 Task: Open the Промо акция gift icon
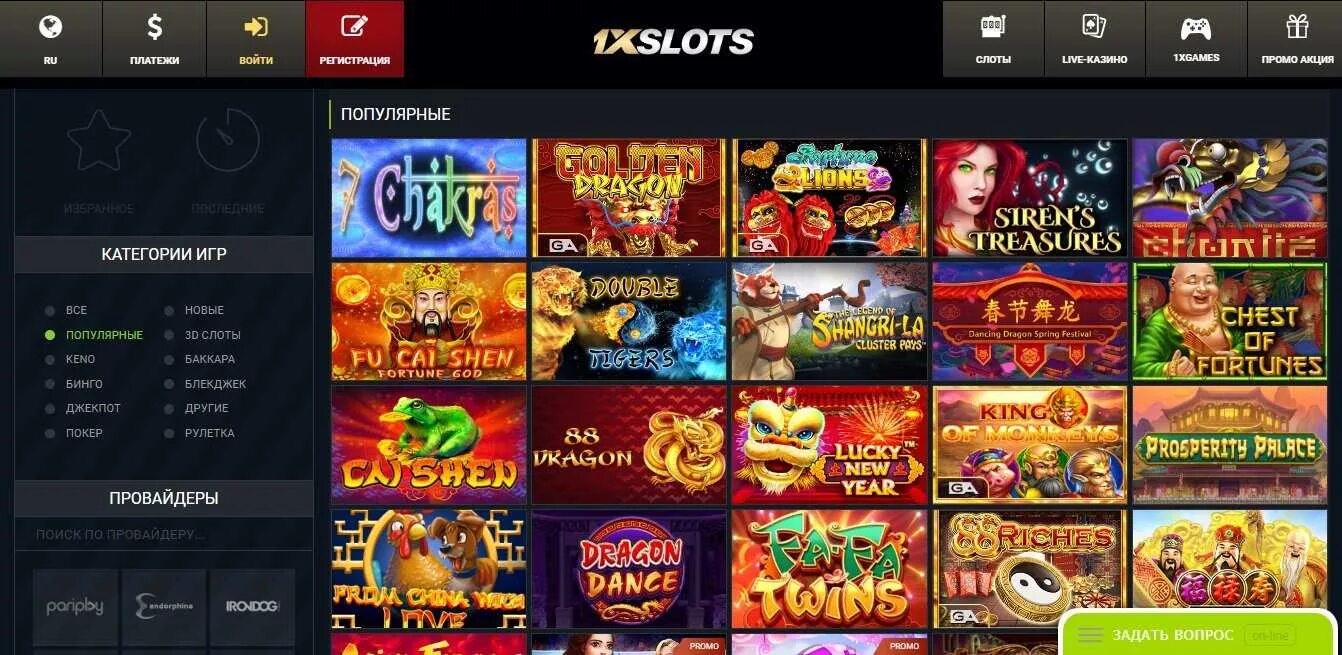(x=1297, y=27)
